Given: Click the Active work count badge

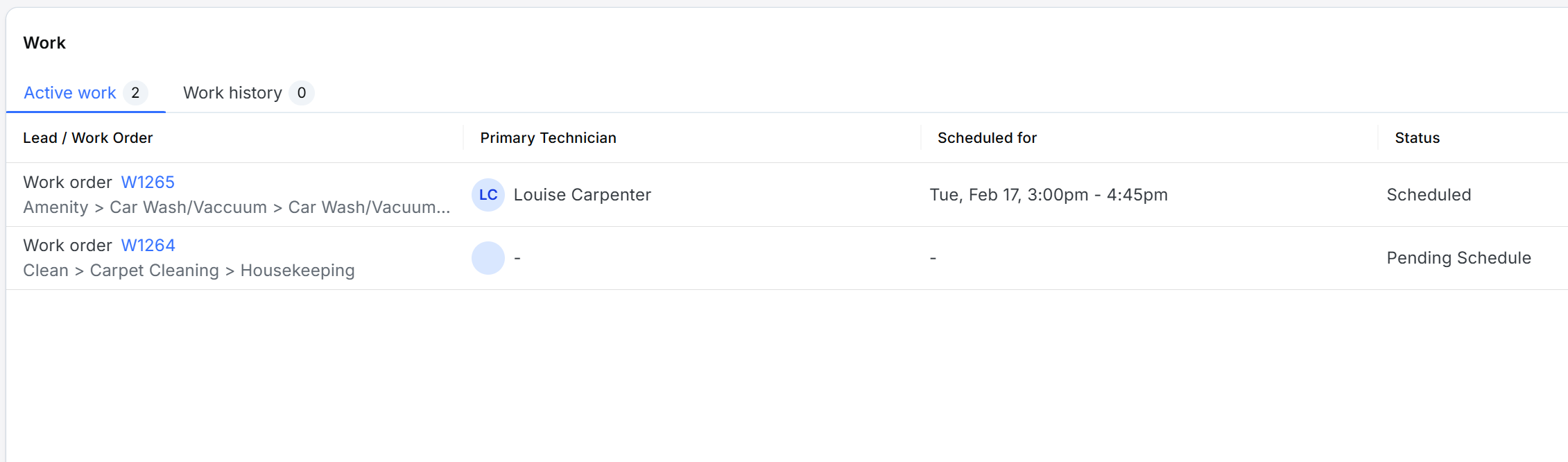Looking at the screenshot, I should click(135, 93).
